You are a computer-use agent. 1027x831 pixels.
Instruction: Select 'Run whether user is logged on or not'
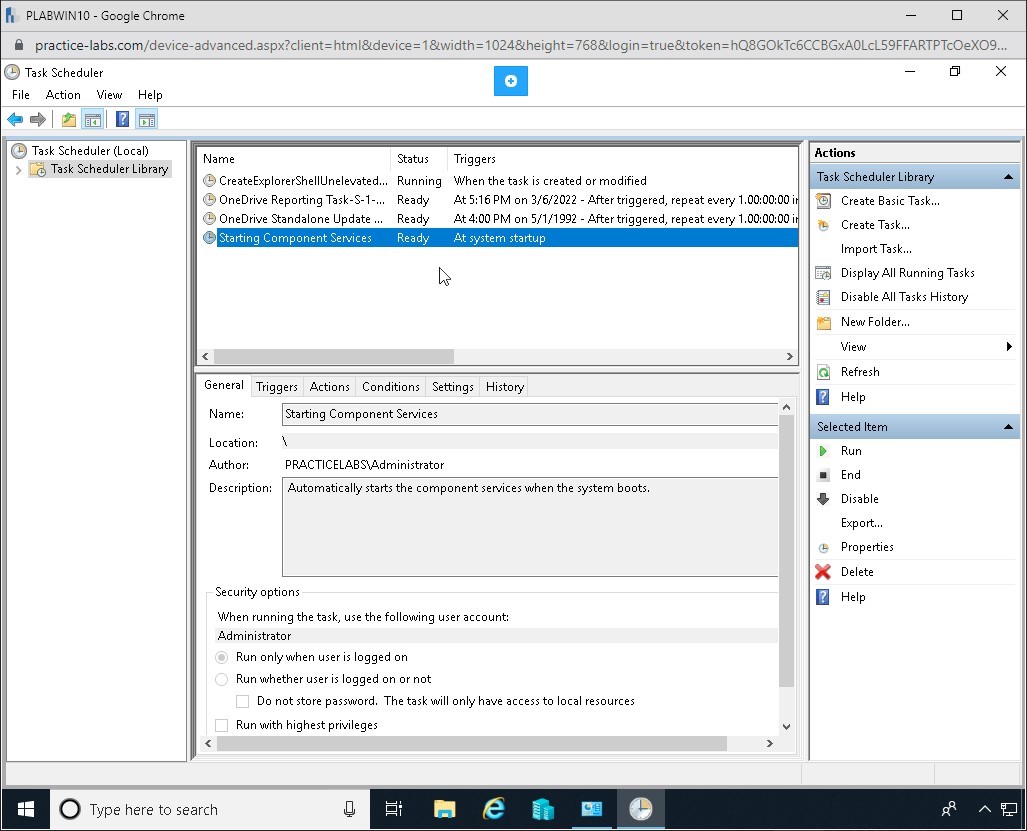pos(222,680)
